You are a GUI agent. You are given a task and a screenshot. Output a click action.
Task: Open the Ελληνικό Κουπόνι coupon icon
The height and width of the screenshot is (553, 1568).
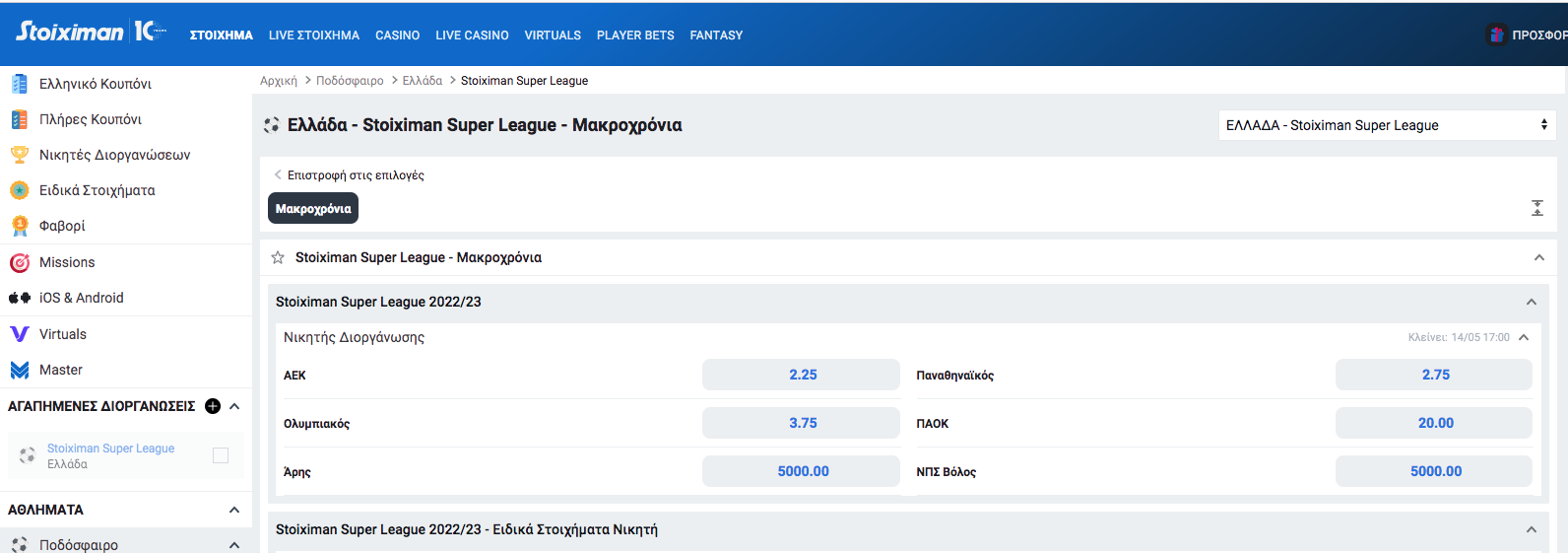20,84
